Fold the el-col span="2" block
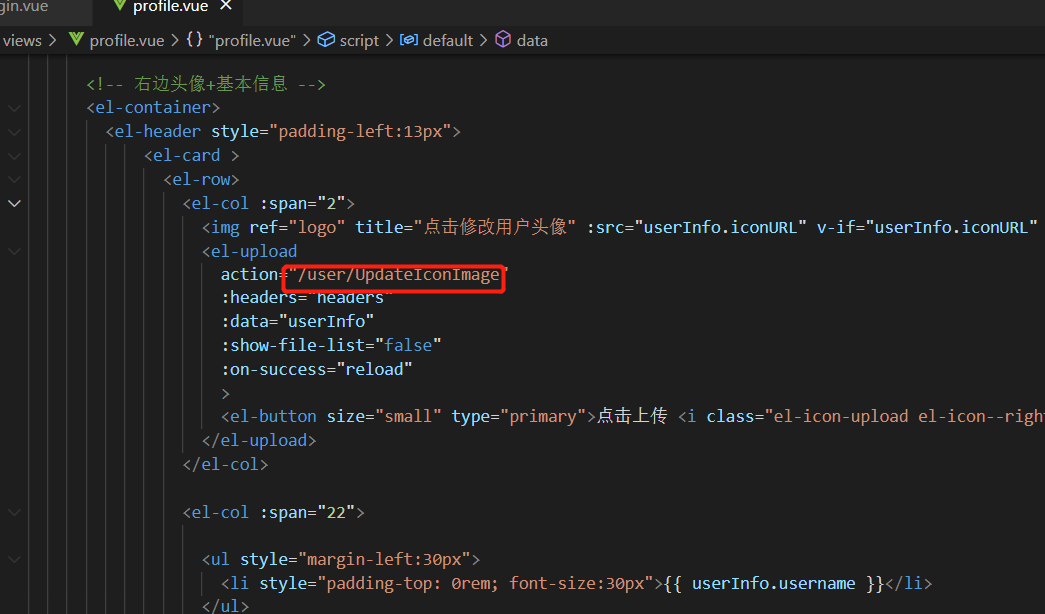The height and width of the screenshot is (614, 1045). 14,204
